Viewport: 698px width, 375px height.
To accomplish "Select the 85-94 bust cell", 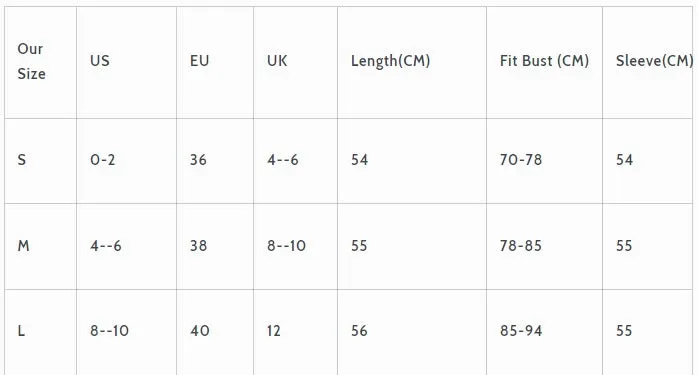I will point(544,332).
